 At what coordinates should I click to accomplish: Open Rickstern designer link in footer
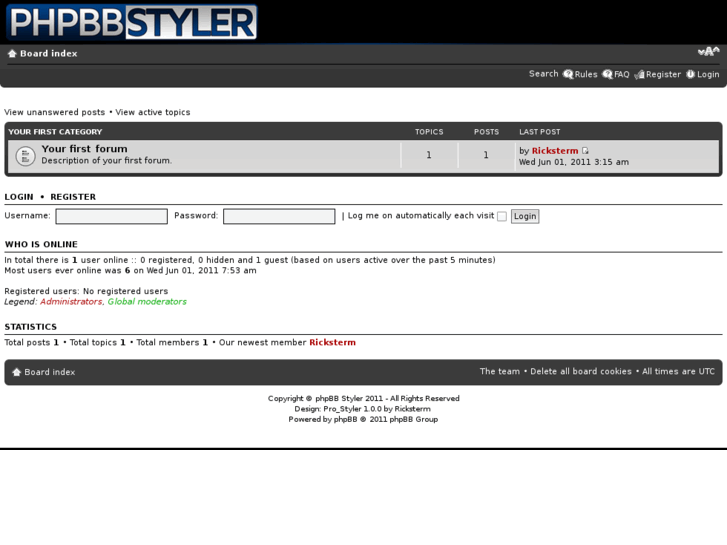[x=413, y=409]
